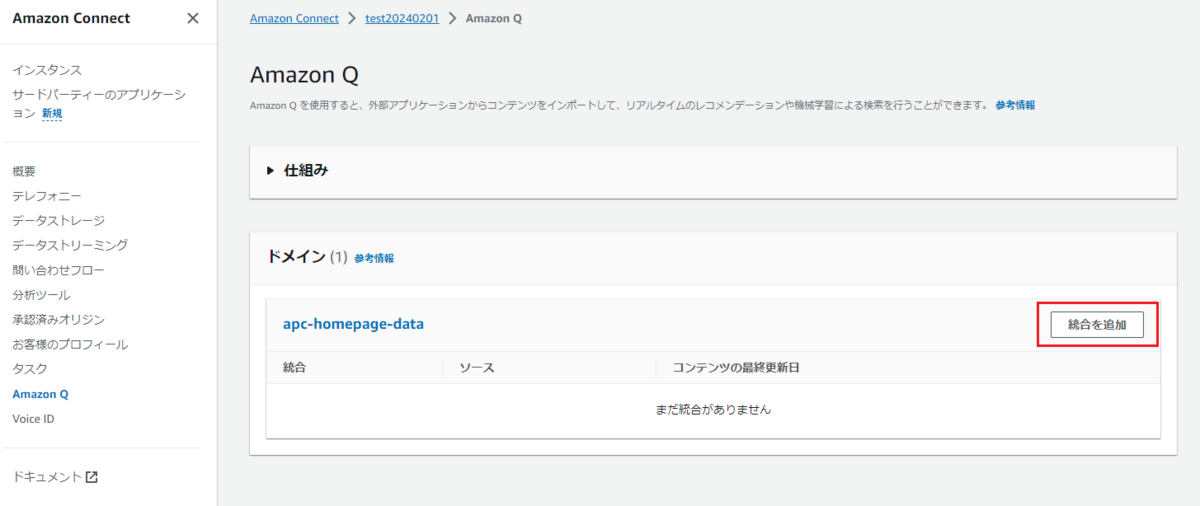The image size is (1200, 506).
Task: Select Amazon Q in the sidebar
Action: click(x=40, y=394)
